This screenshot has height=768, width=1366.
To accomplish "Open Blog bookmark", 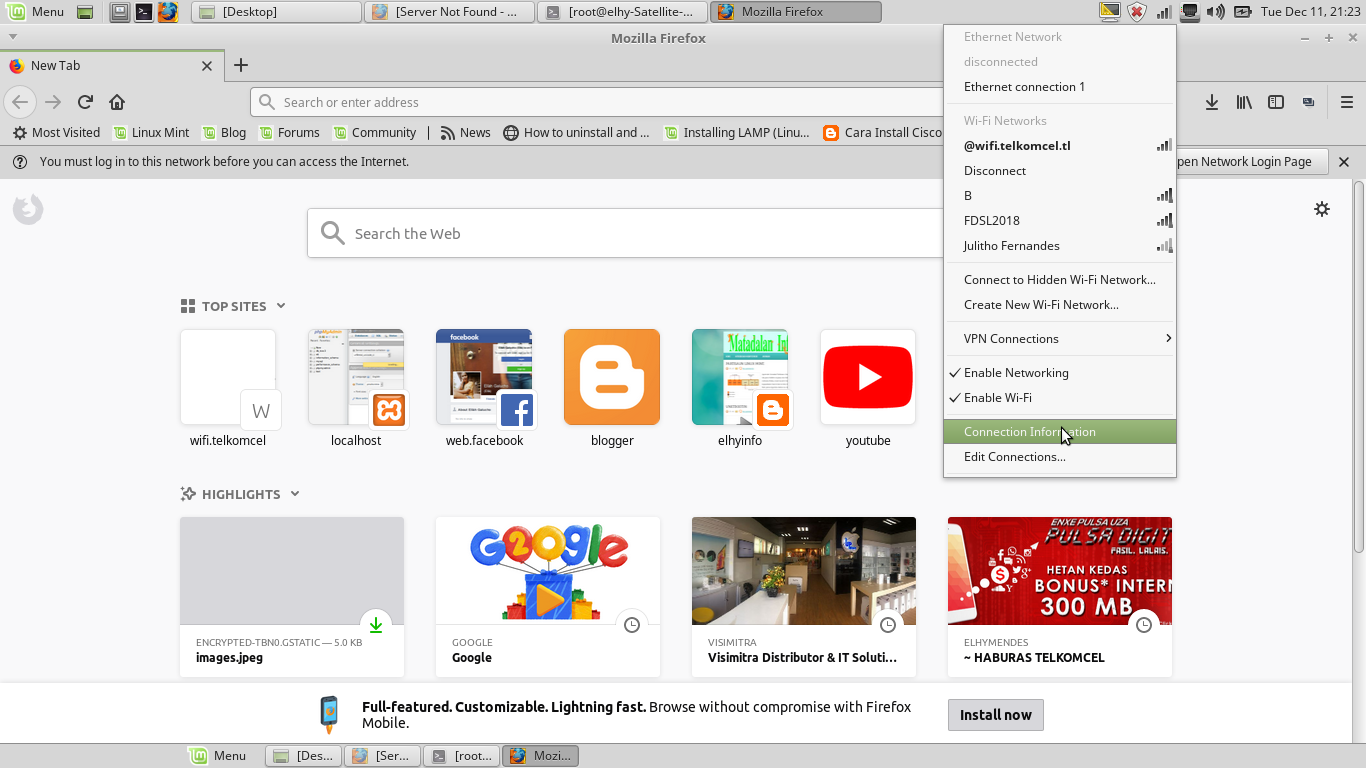I will pyautogui.click(x=224, y=132).
